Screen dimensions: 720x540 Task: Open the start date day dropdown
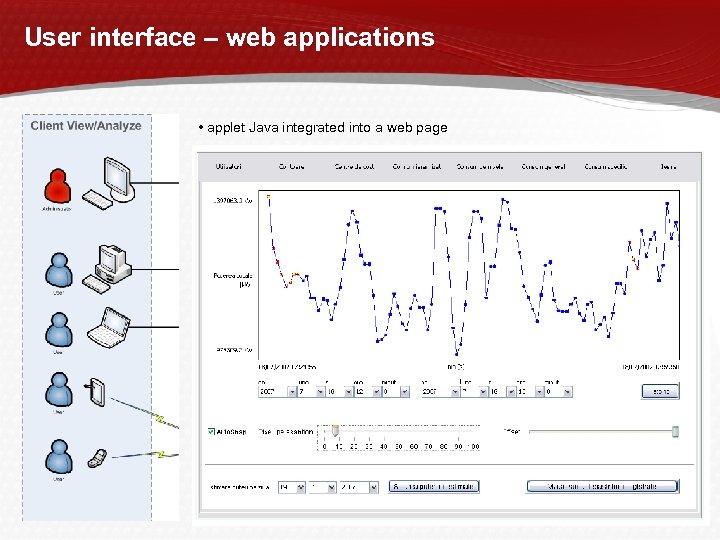click(340, 392)
